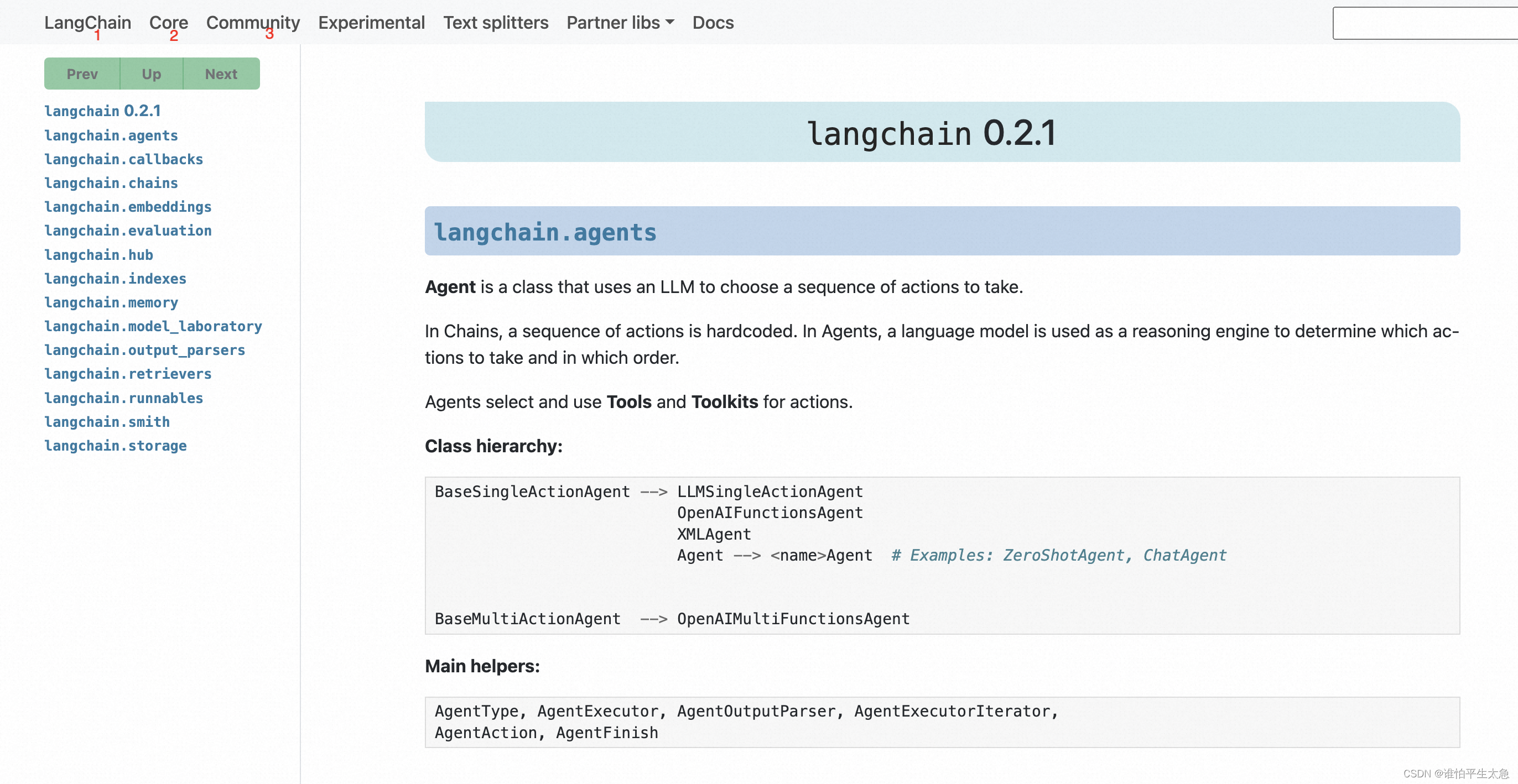1518x784 pixels.
Task: Navigate to Text splitters section
Action: (x=496, y=22)
